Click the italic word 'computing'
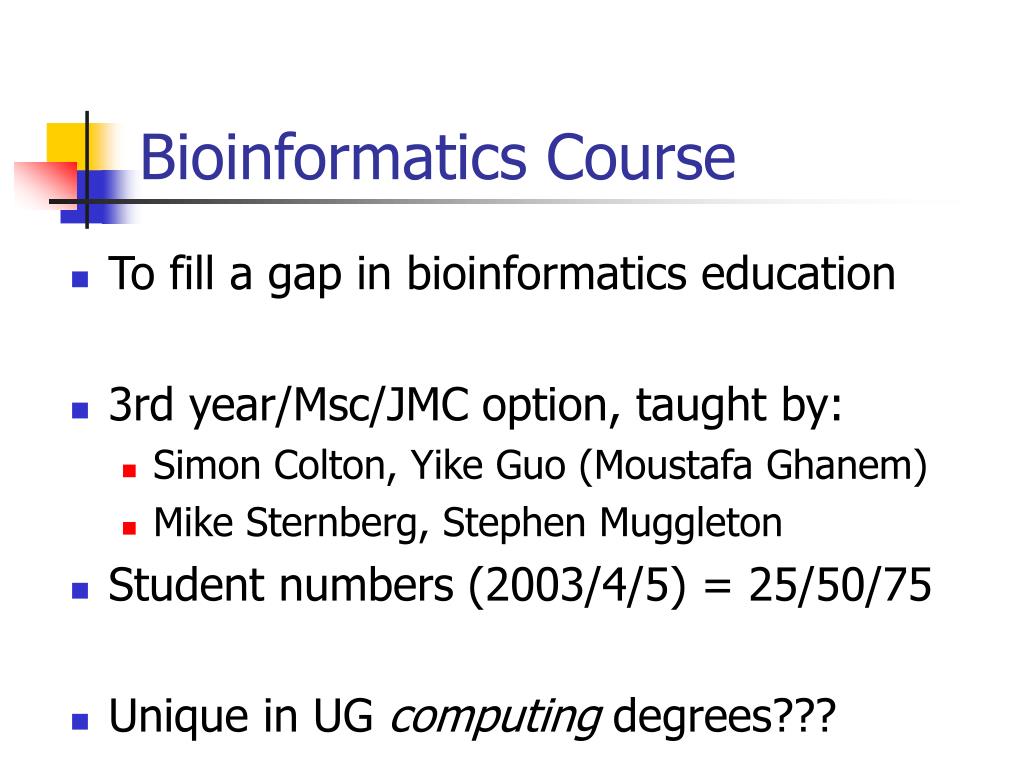Viewport: 1024px width, 768px height. click(496, 718)
